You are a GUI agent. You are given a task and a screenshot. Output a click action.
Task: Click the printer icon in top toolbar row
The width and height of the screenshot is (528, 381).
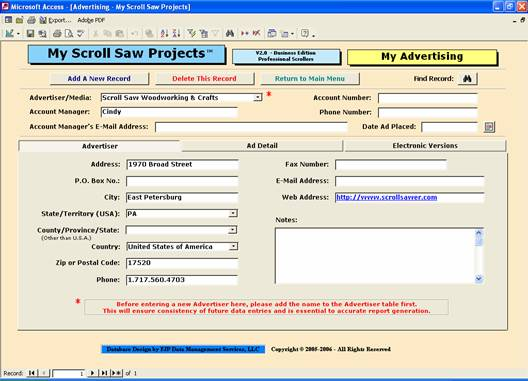31,20
